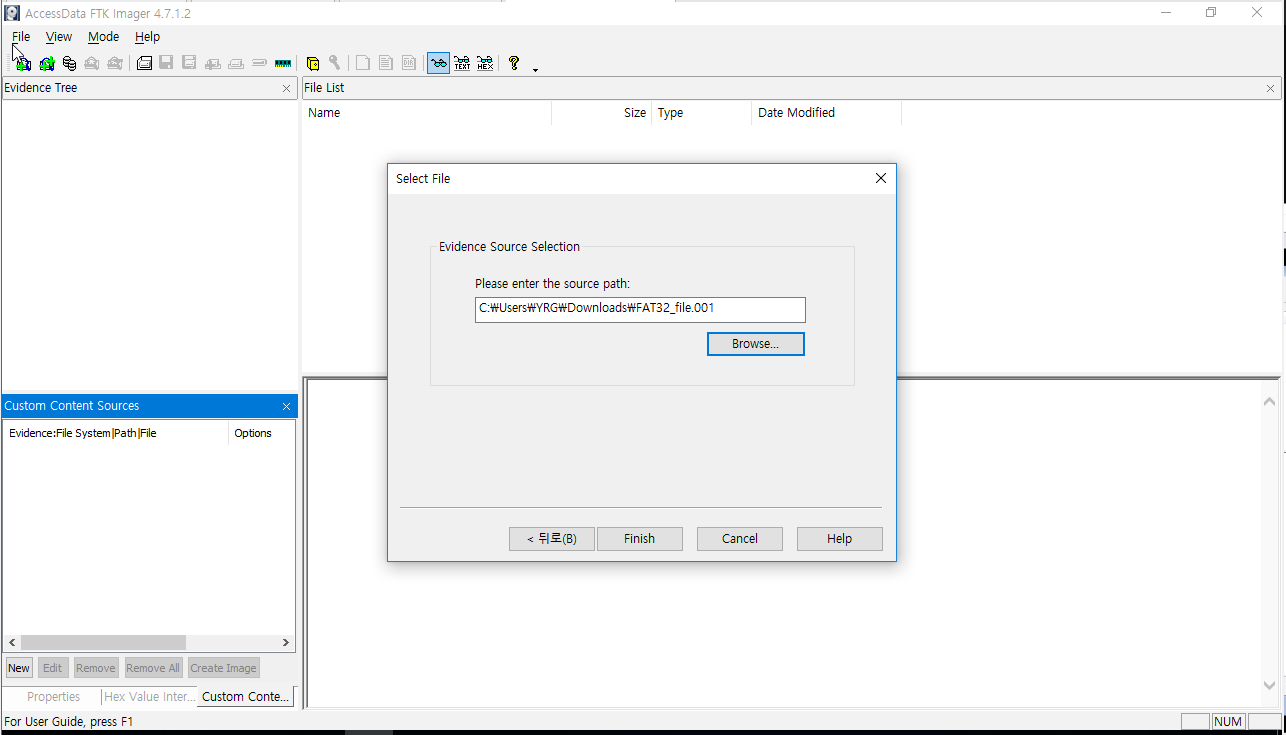1286x735 pixels.
Task: Click the horizontal scrollbar thumb in Custom Content panel
Action: [103, 643]
